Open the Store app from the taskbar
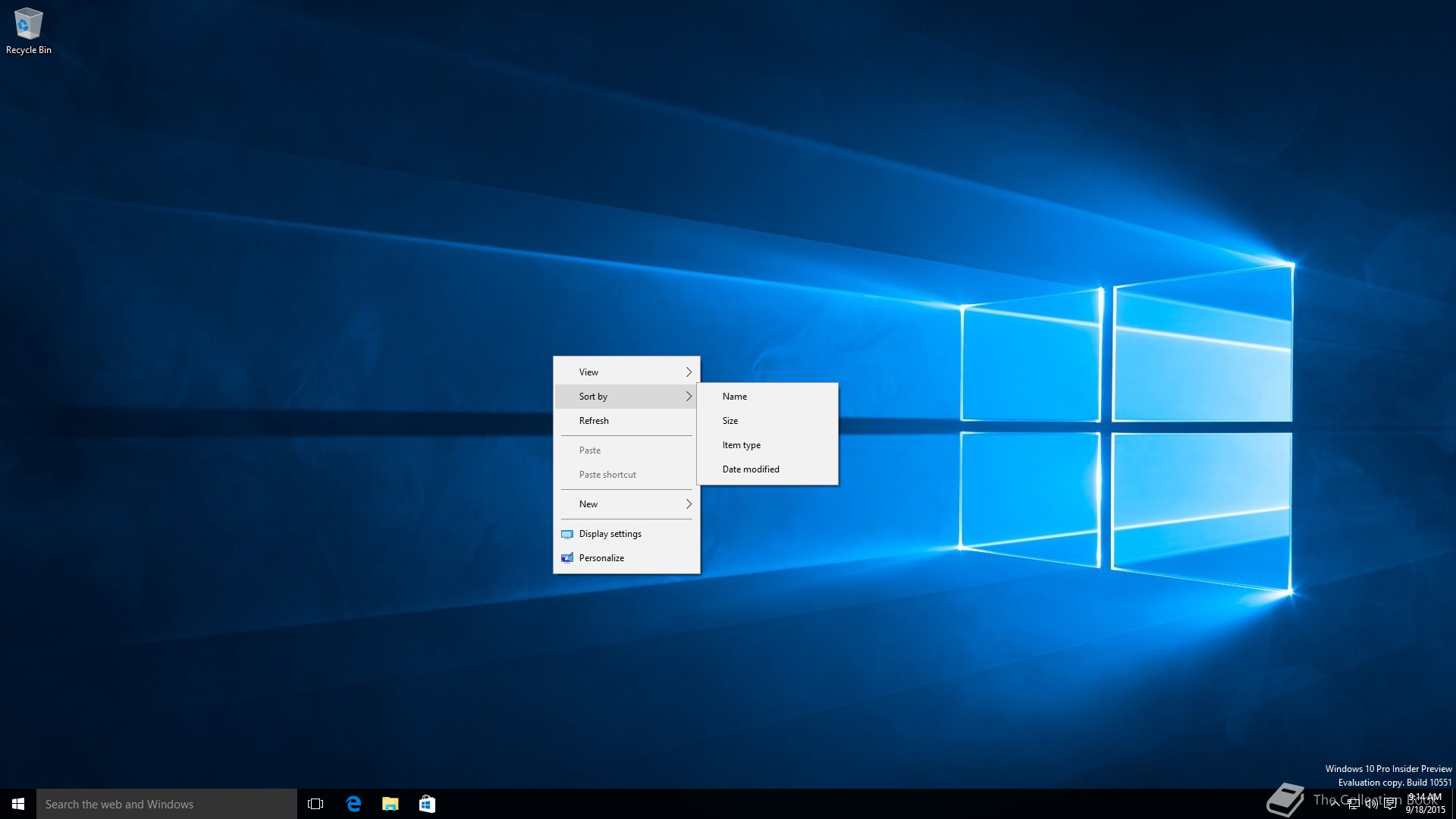 427,804
